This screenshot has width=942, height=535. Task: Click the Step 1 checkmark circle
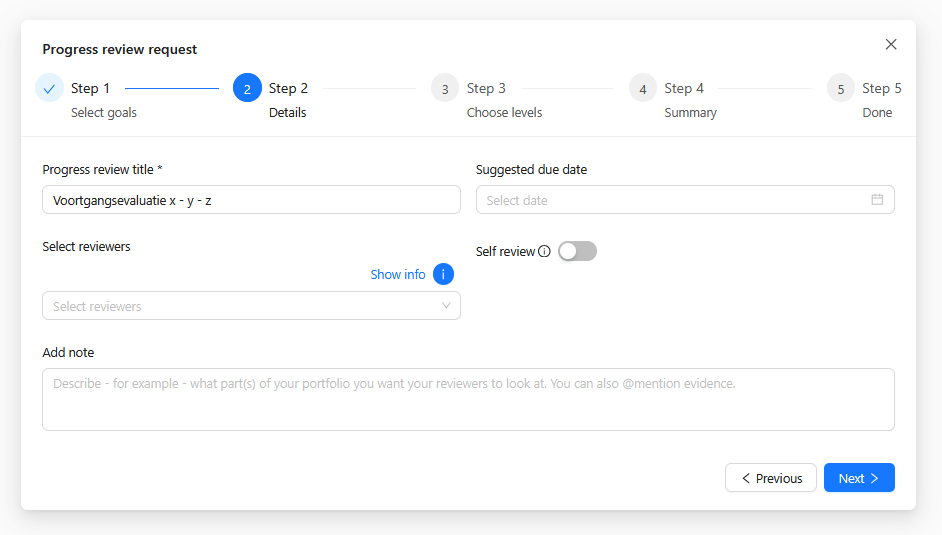tap(49, 88)
